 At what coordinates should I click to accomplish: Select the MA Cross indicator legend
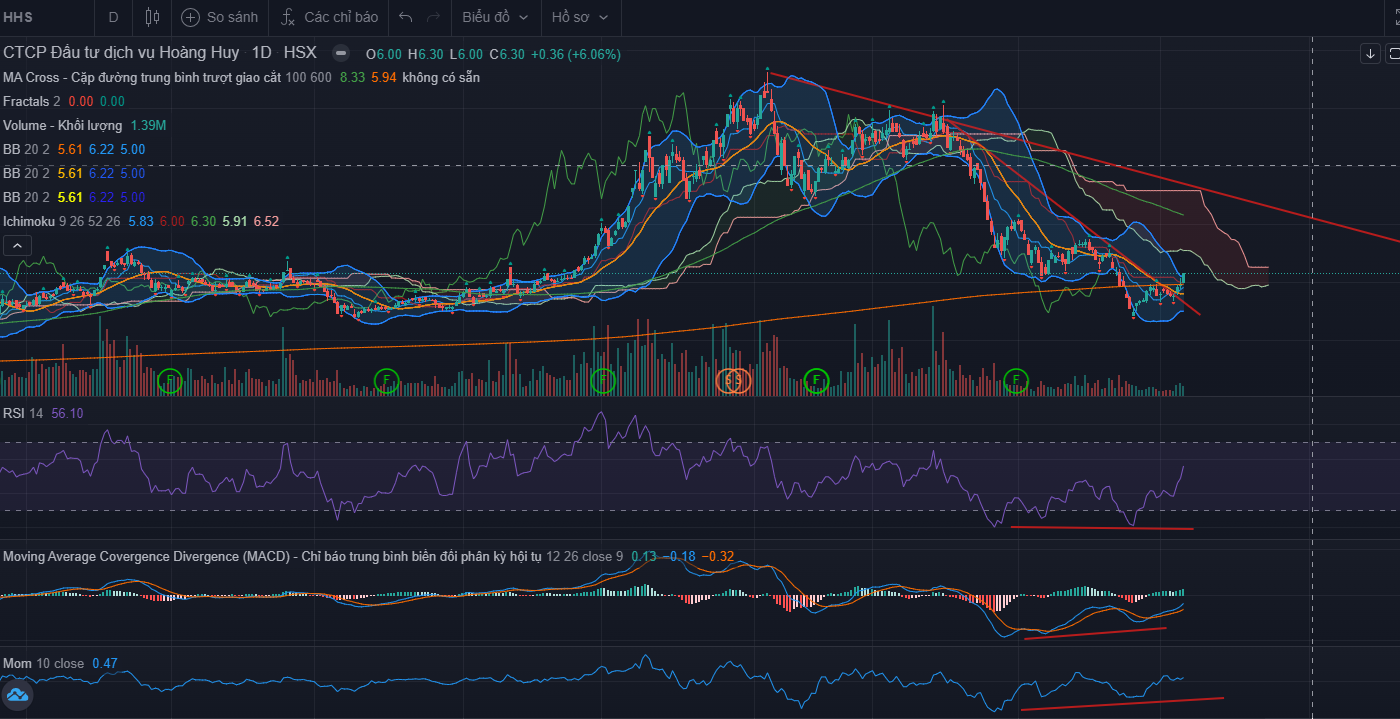(140, 77)
